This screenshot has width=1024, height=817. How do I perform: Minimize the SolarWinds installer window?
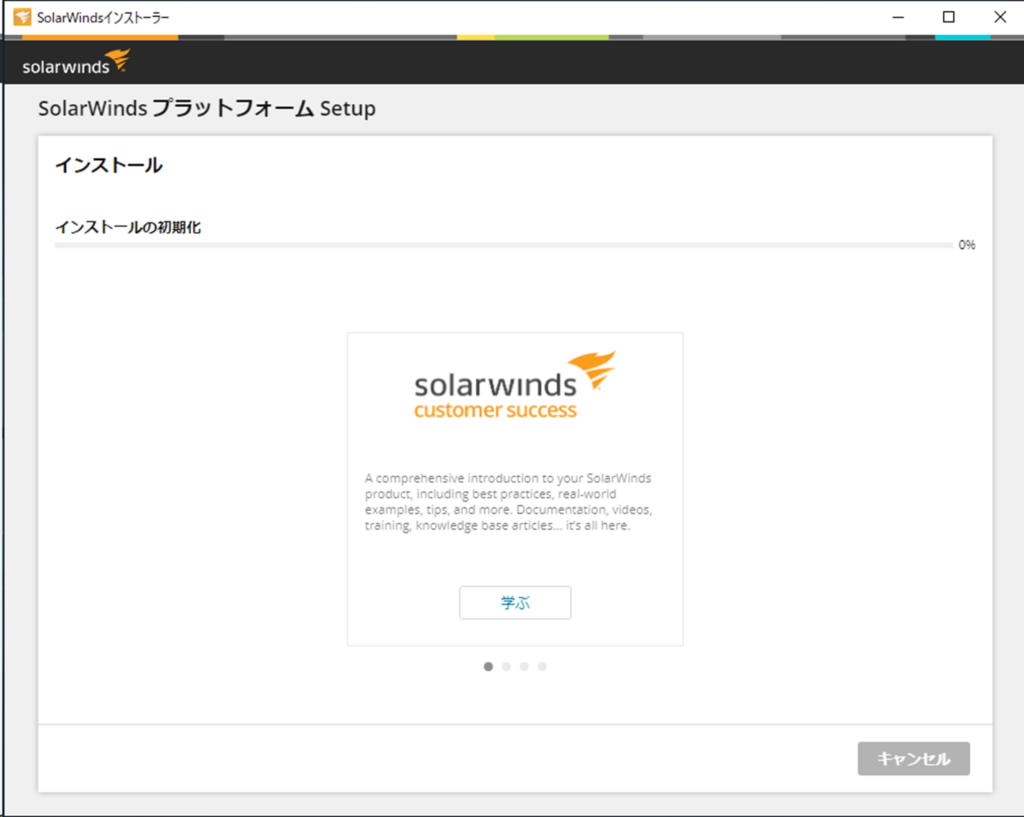[898, 17]
